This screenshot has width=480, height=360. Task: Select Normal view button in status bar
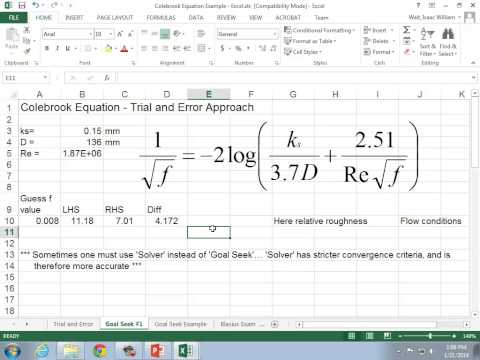coord(352,336)
